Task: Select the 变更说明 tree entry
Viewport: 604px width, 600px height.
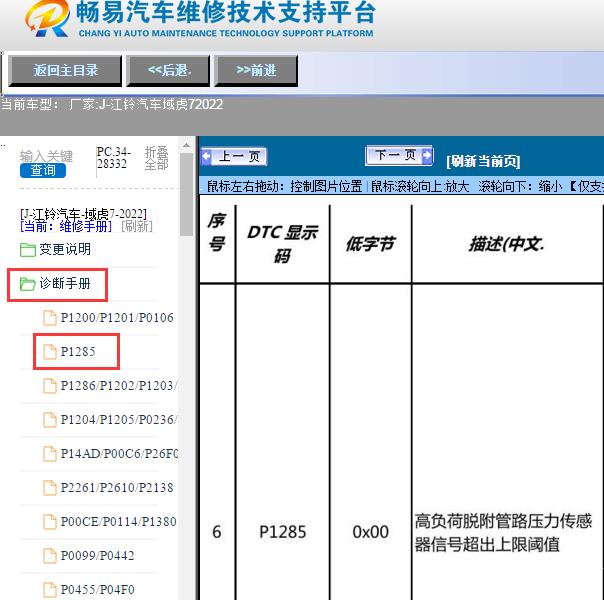Action: 65,249
